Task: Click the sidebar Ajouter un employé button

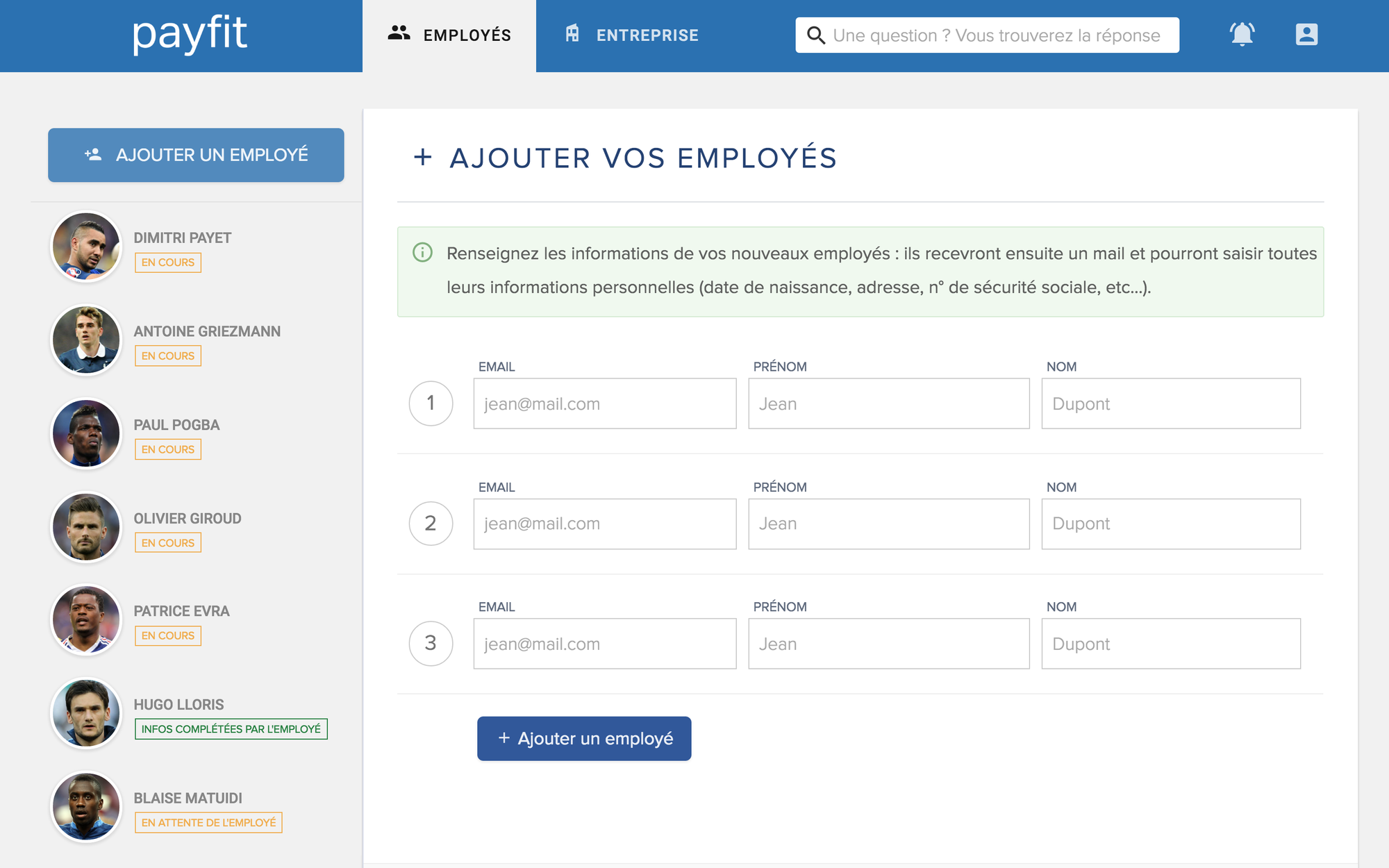Action: (x=196, y=155)
